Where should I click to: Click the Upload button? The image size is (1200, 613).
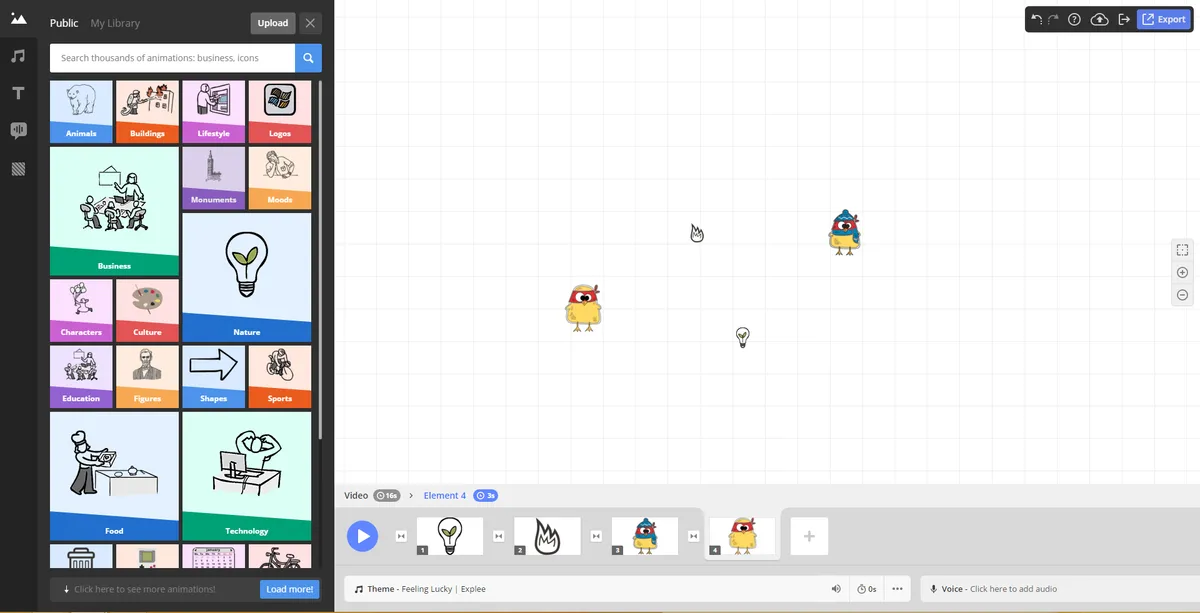(x=273, y=23)
